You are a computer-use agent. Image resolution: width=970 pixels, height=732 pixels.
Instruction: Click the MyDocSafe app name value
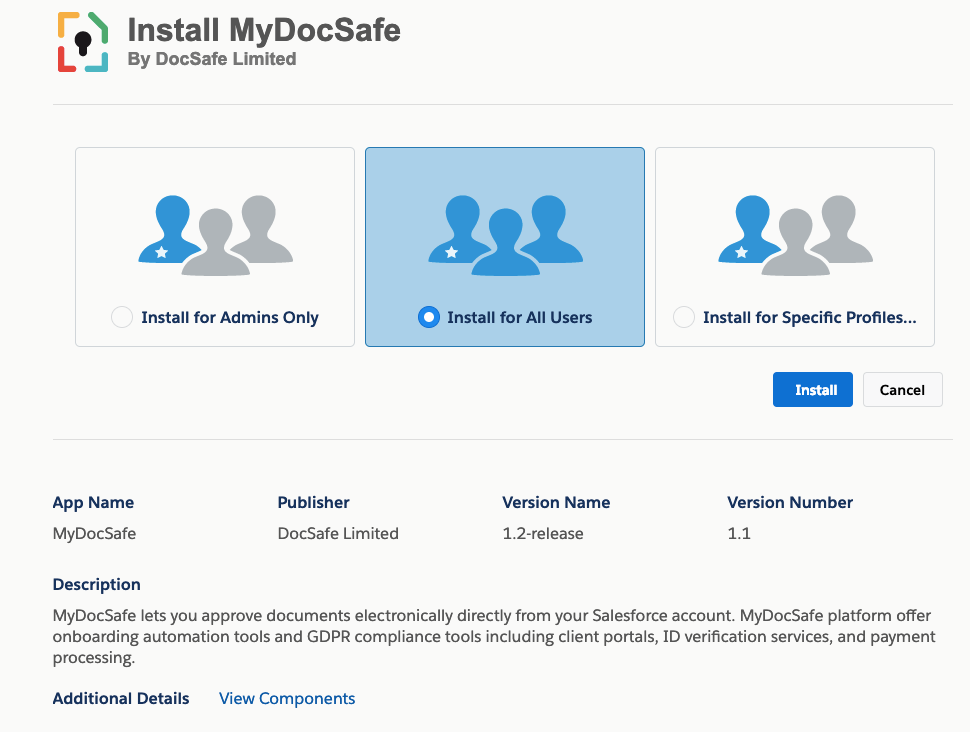(x=94, y=533)
